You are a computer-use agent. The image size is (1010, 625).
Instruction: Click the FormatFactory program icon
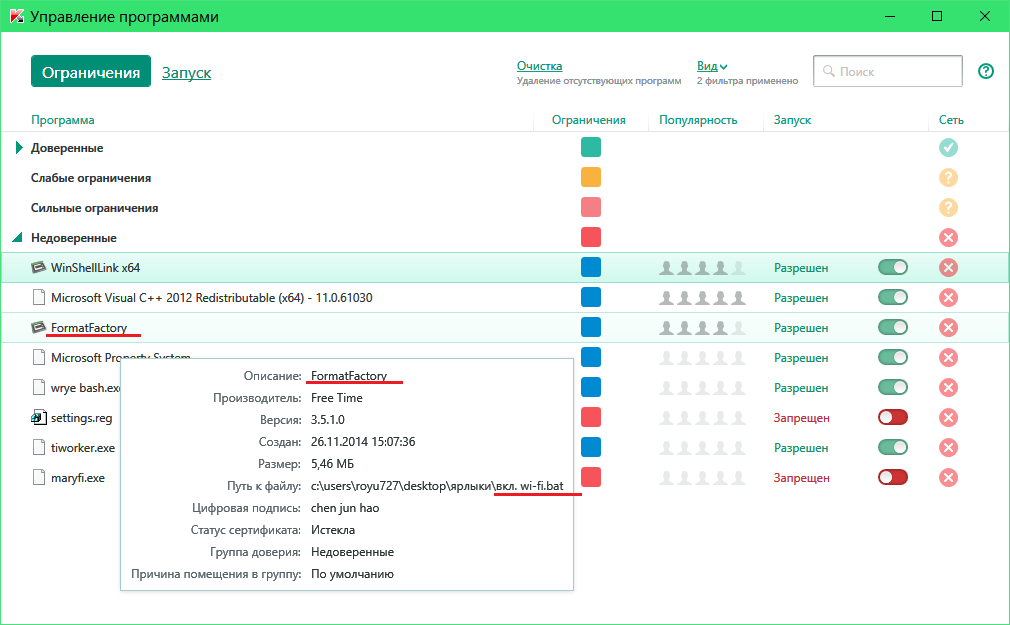pos(39,328)
